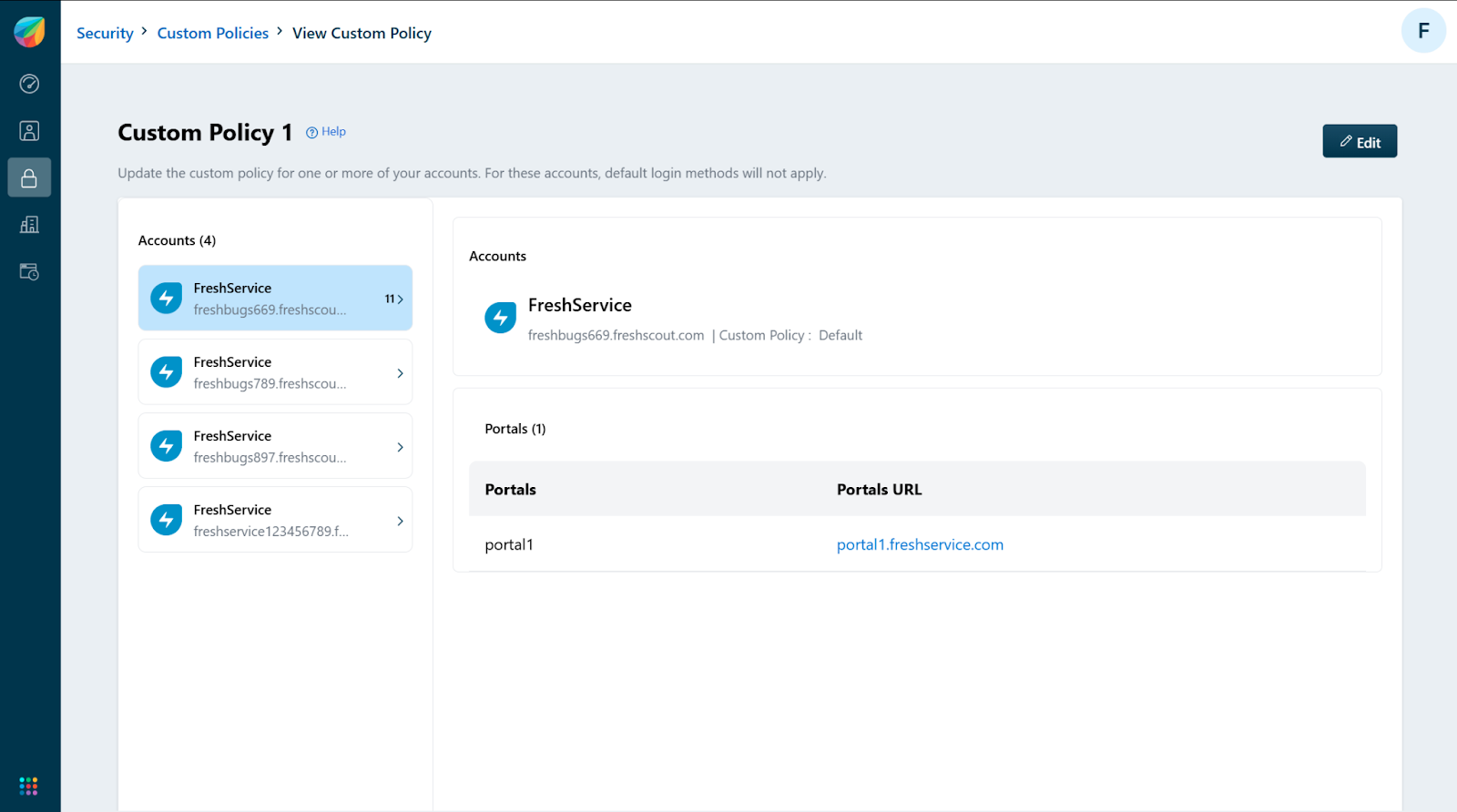Click the user avatar F

(1423, 31)
